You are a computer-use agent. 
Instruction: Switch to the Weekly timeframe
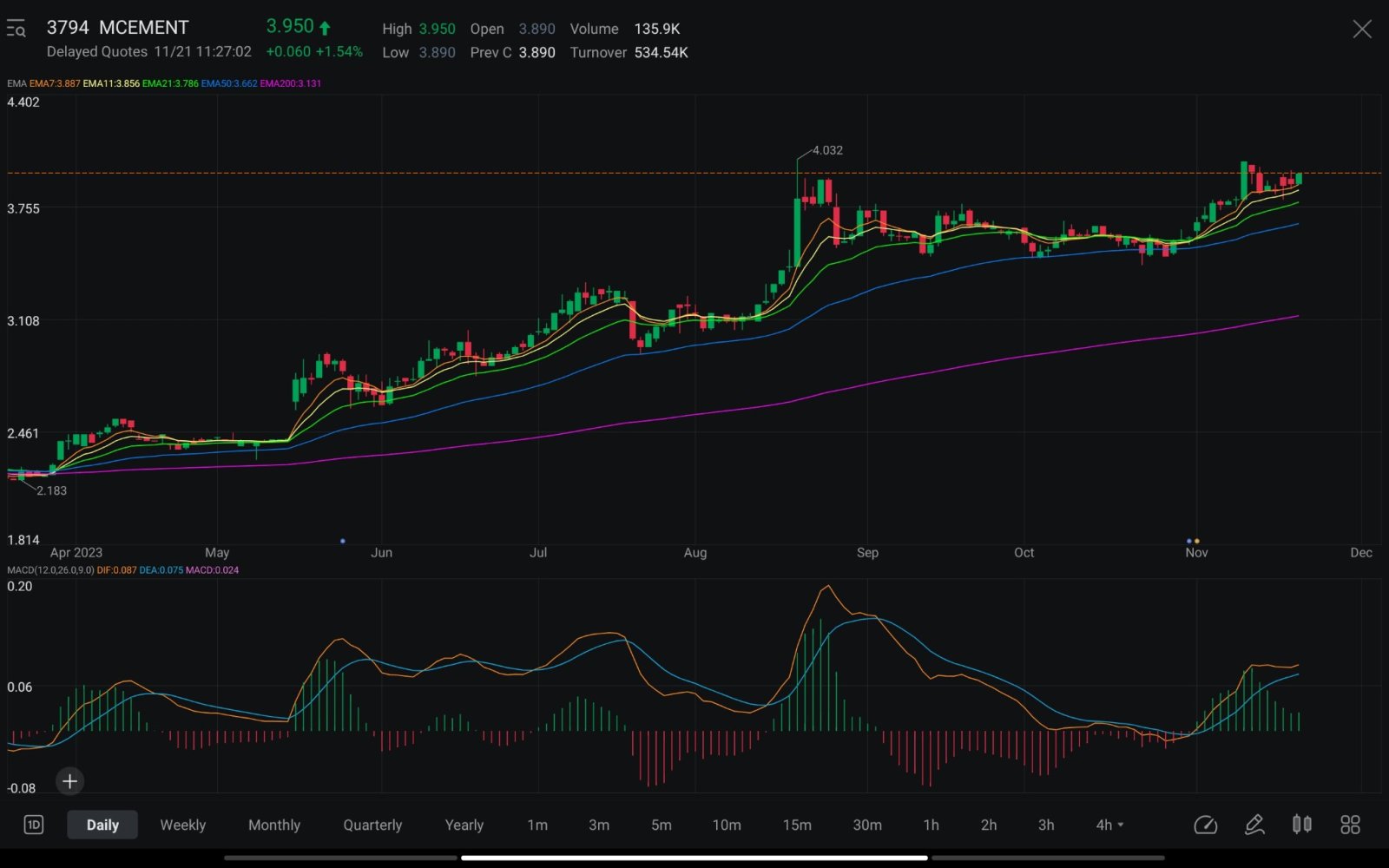(183, 825)
